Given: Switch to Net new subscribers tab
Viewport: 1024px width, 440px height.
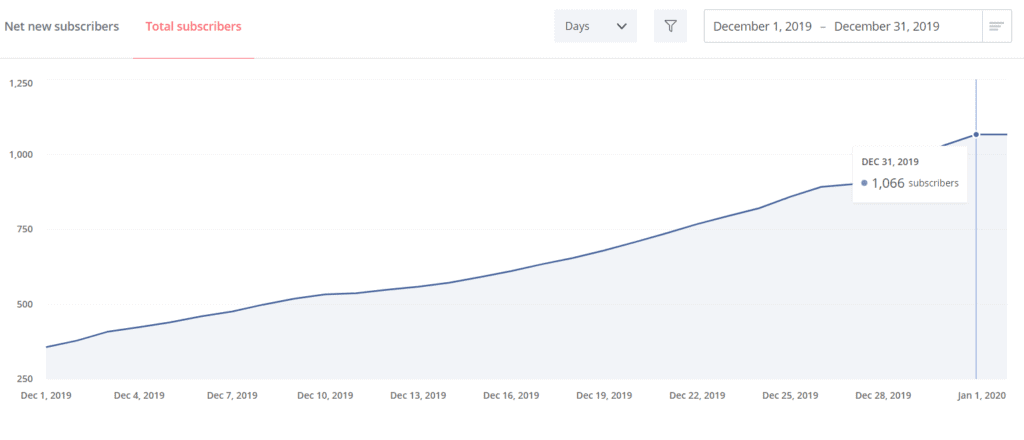Looking at the screenshot, I should coord(62,27).
